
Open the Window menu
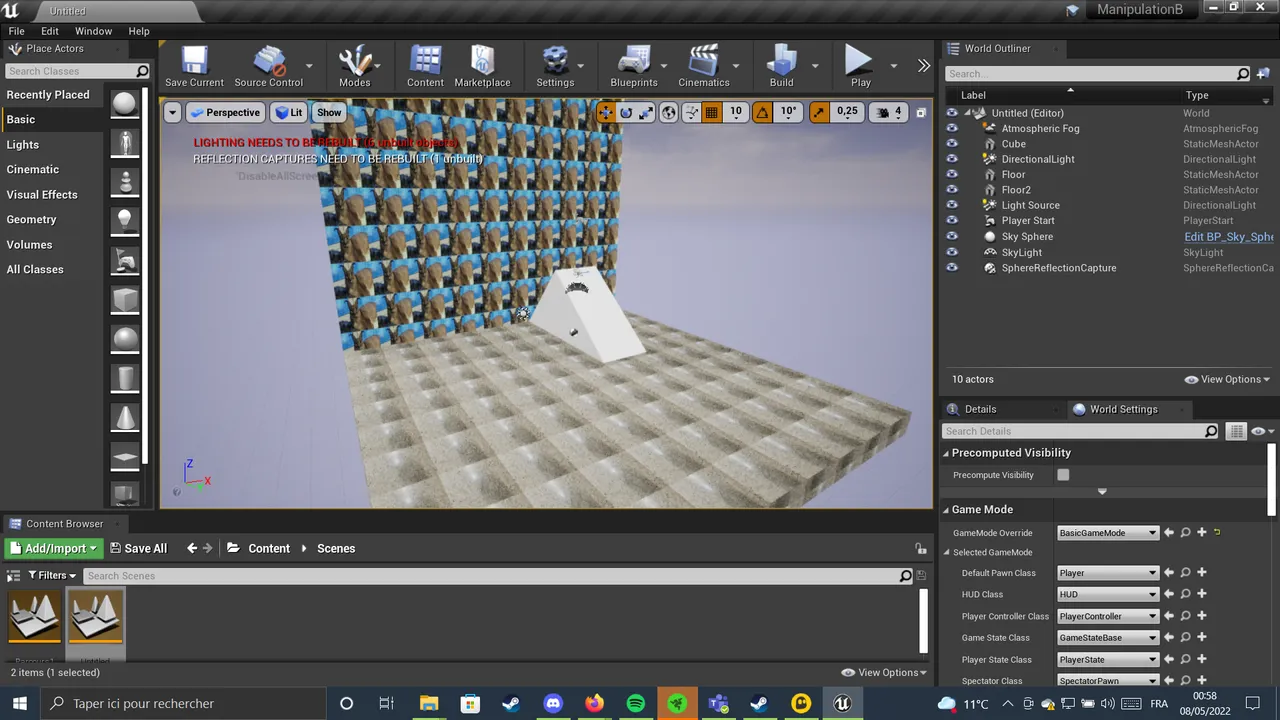pos(93,31)
